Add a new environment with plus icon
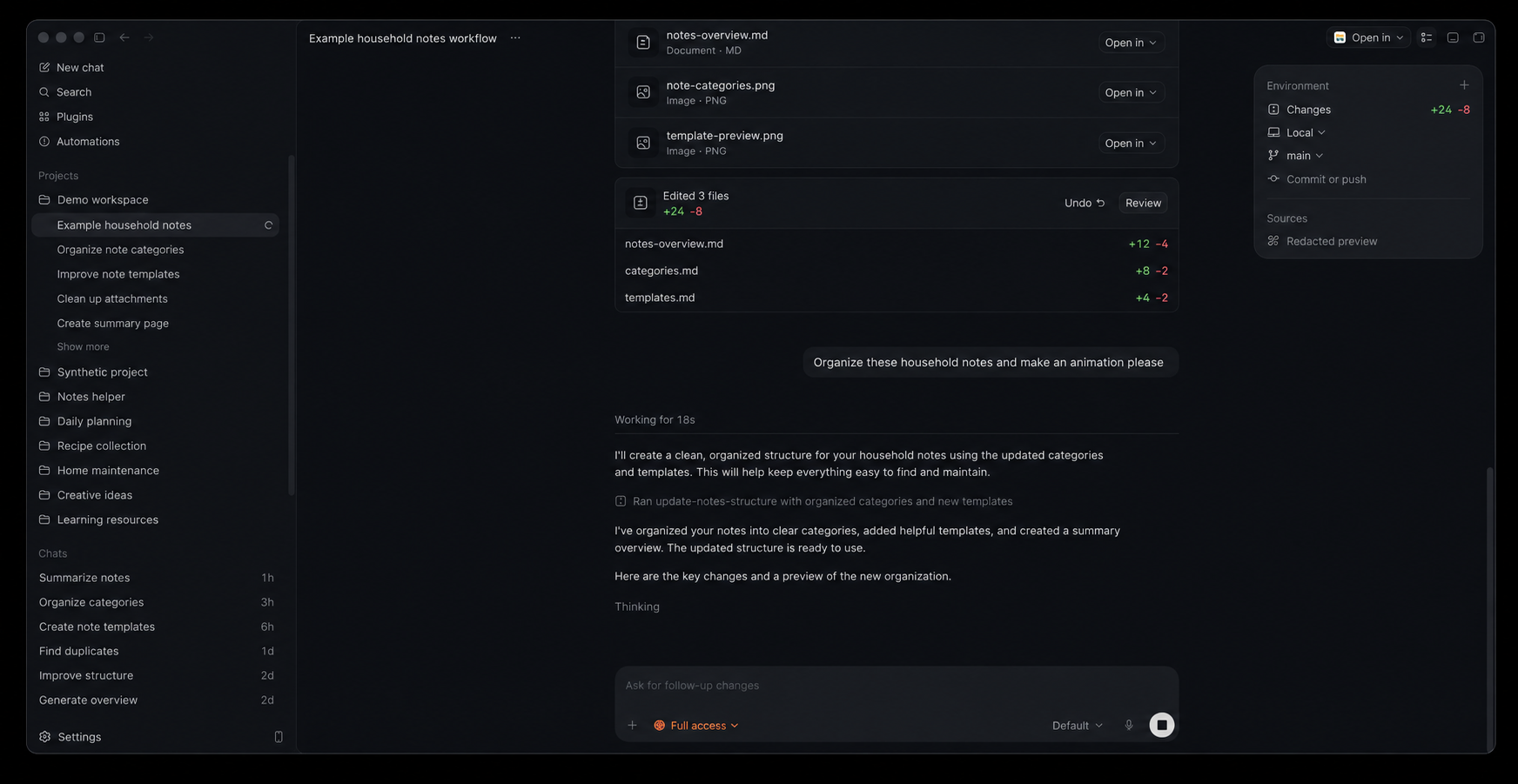Viewport: 1518px width, 784px height. 1464,85
